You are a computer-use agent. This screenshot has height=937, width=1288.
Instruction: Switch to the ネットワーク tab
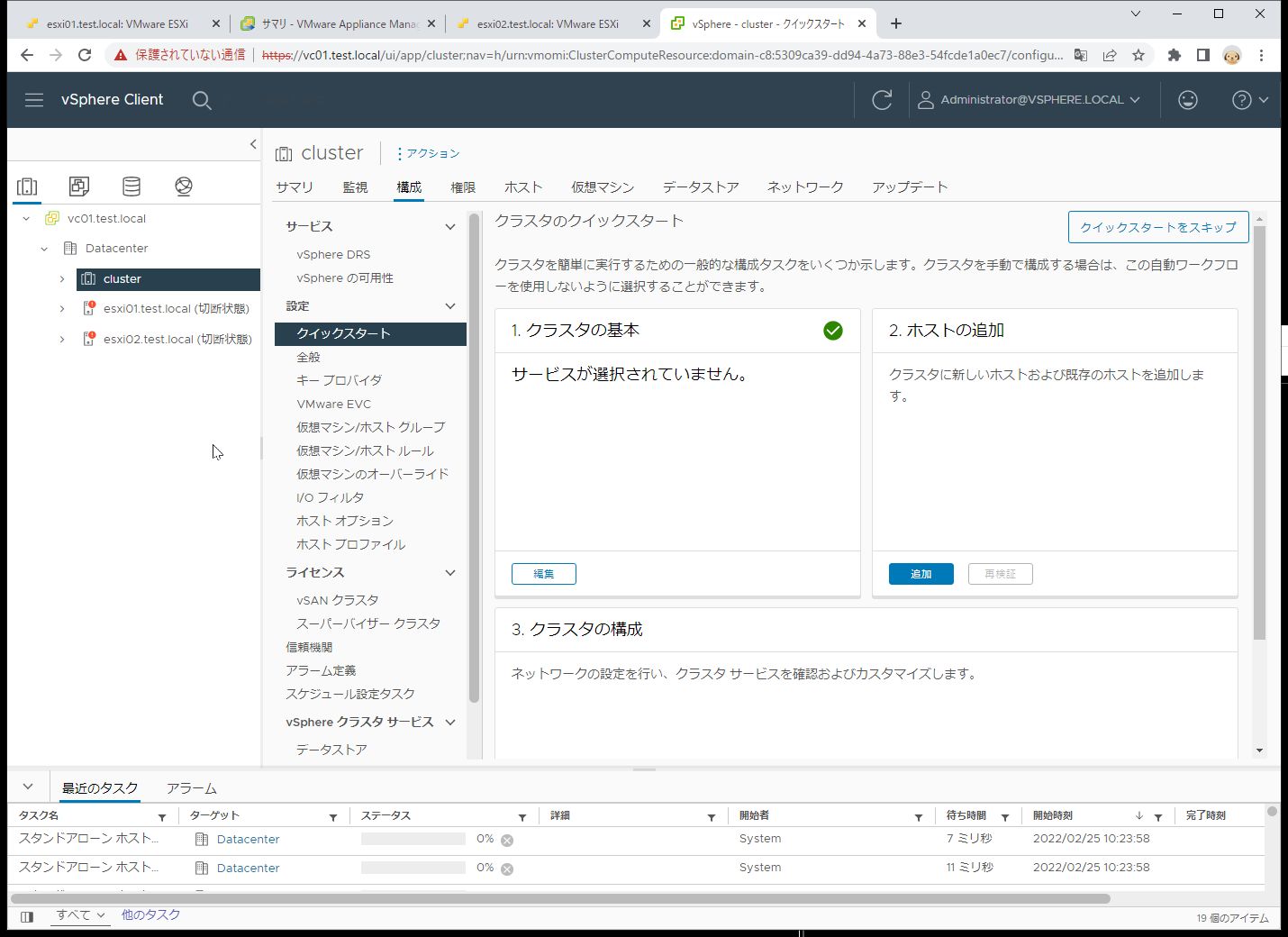pos(805,187)
